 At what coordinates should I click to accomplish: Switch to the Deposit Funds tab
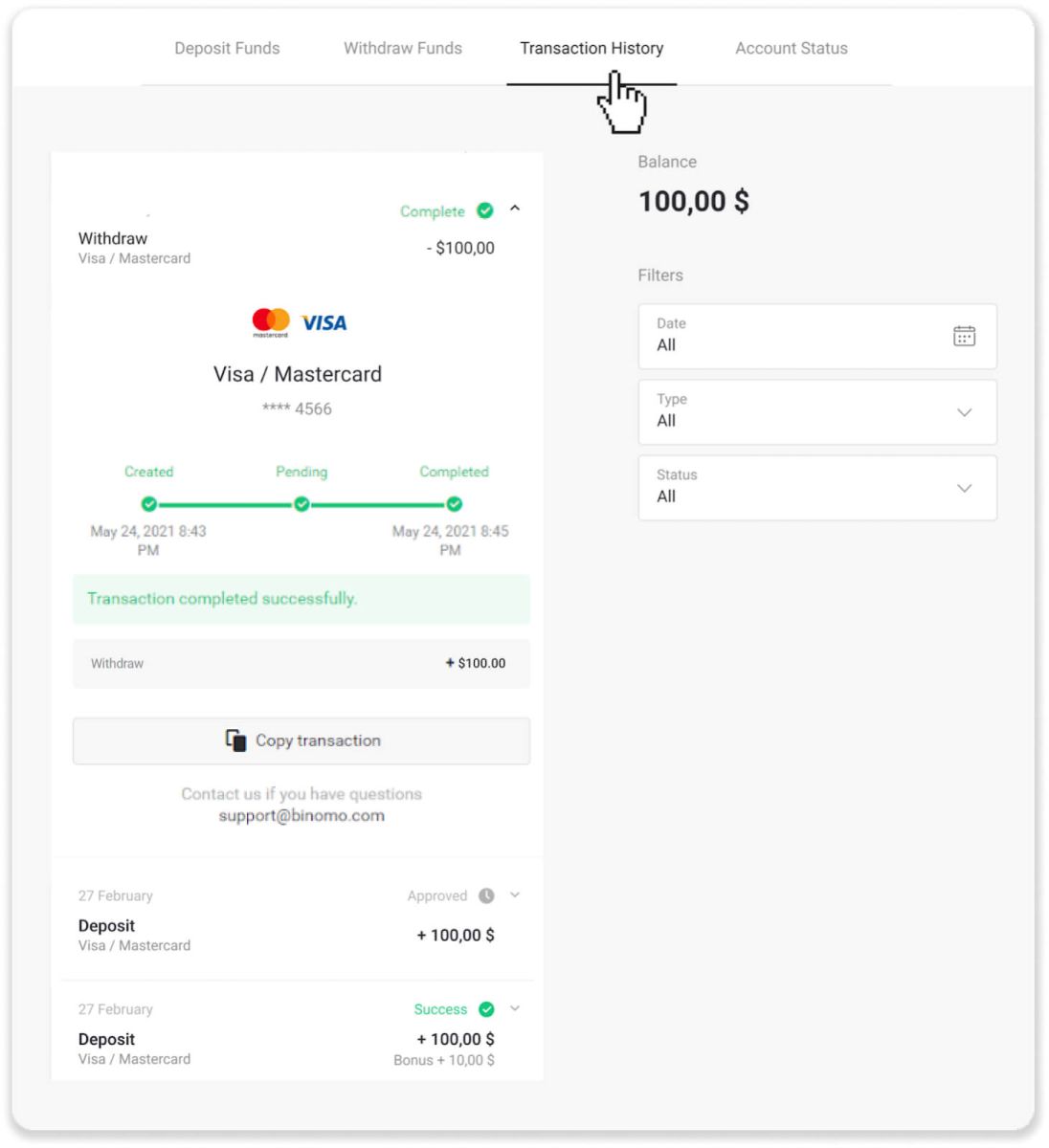coord(226,48)
